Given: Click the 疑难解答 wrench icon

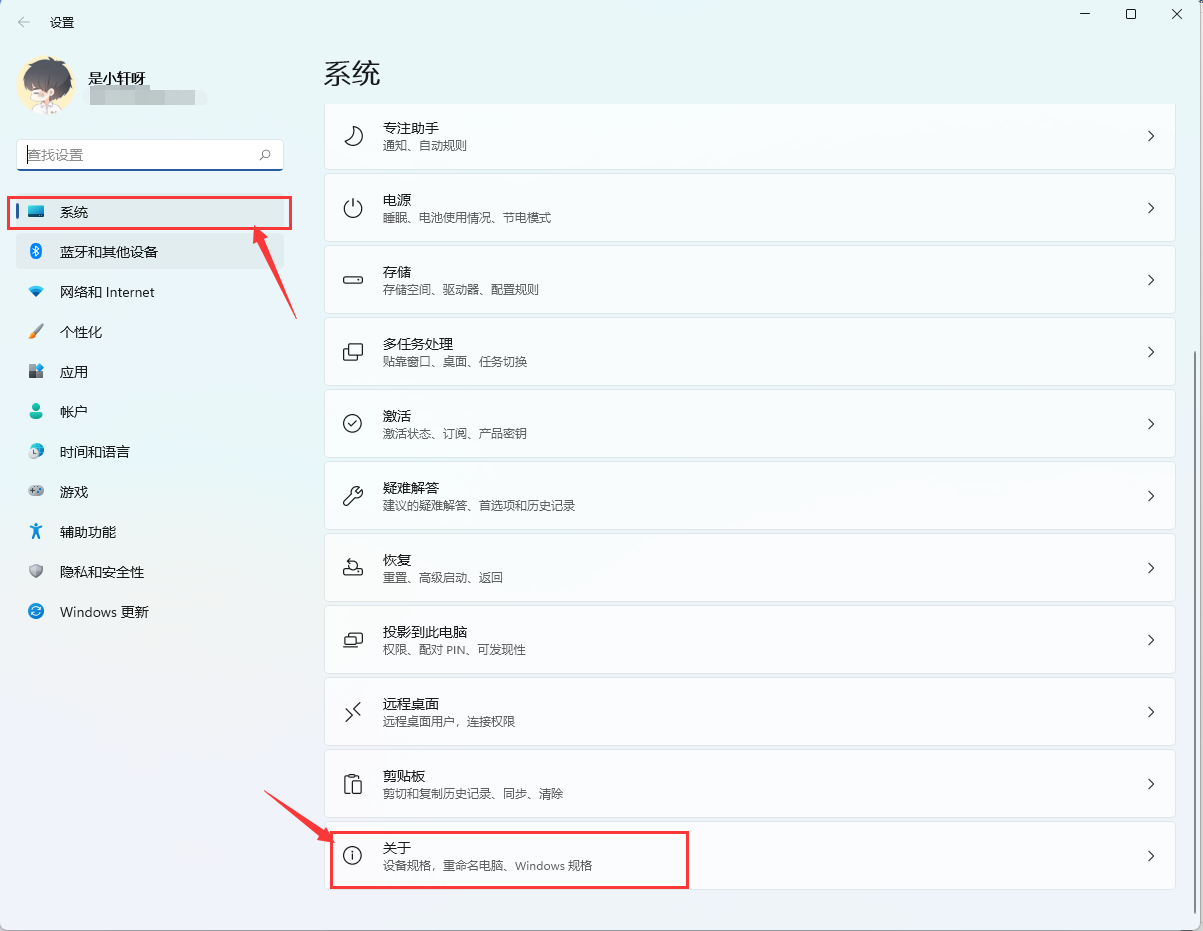Looking at the screenshot, I should pos(352,495).
